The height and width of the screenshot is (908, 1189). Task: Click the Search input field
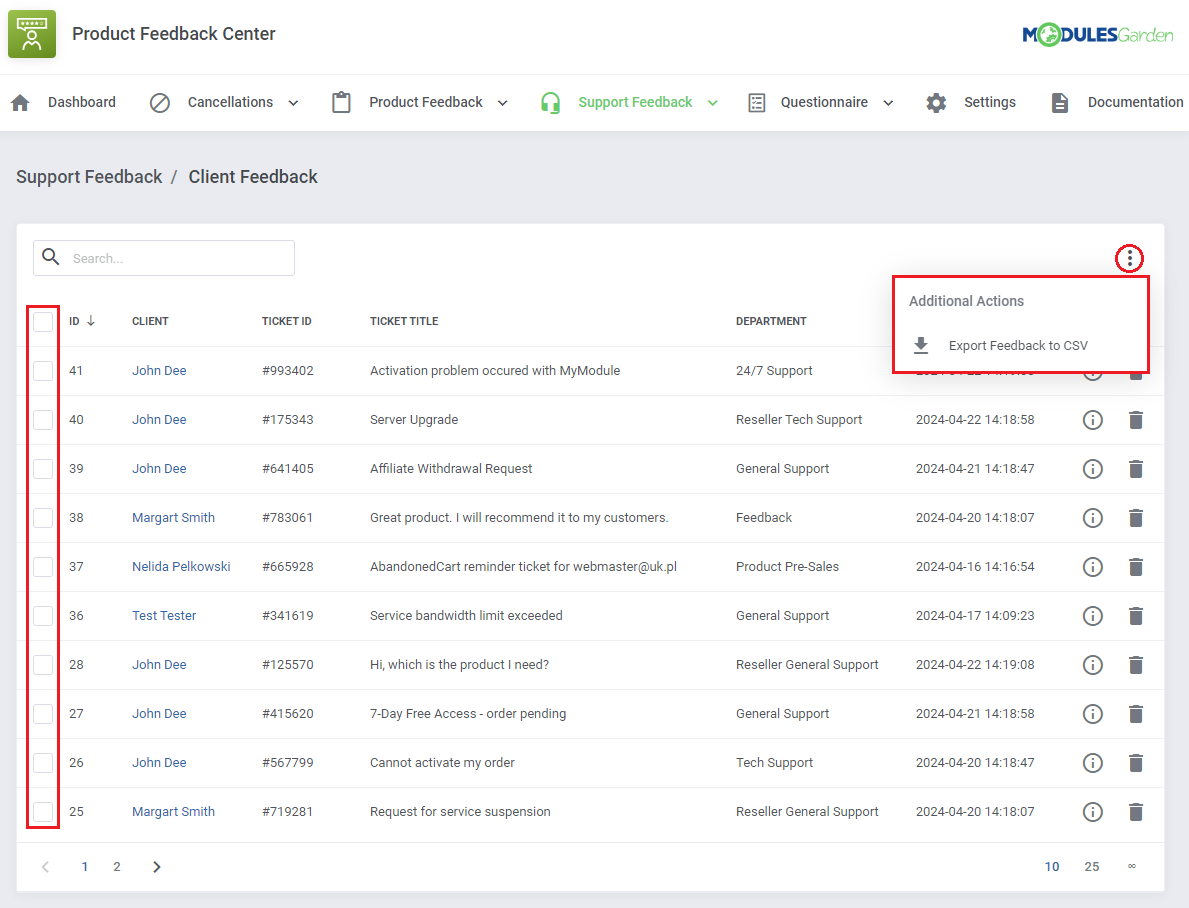click(x=164, y=258)
